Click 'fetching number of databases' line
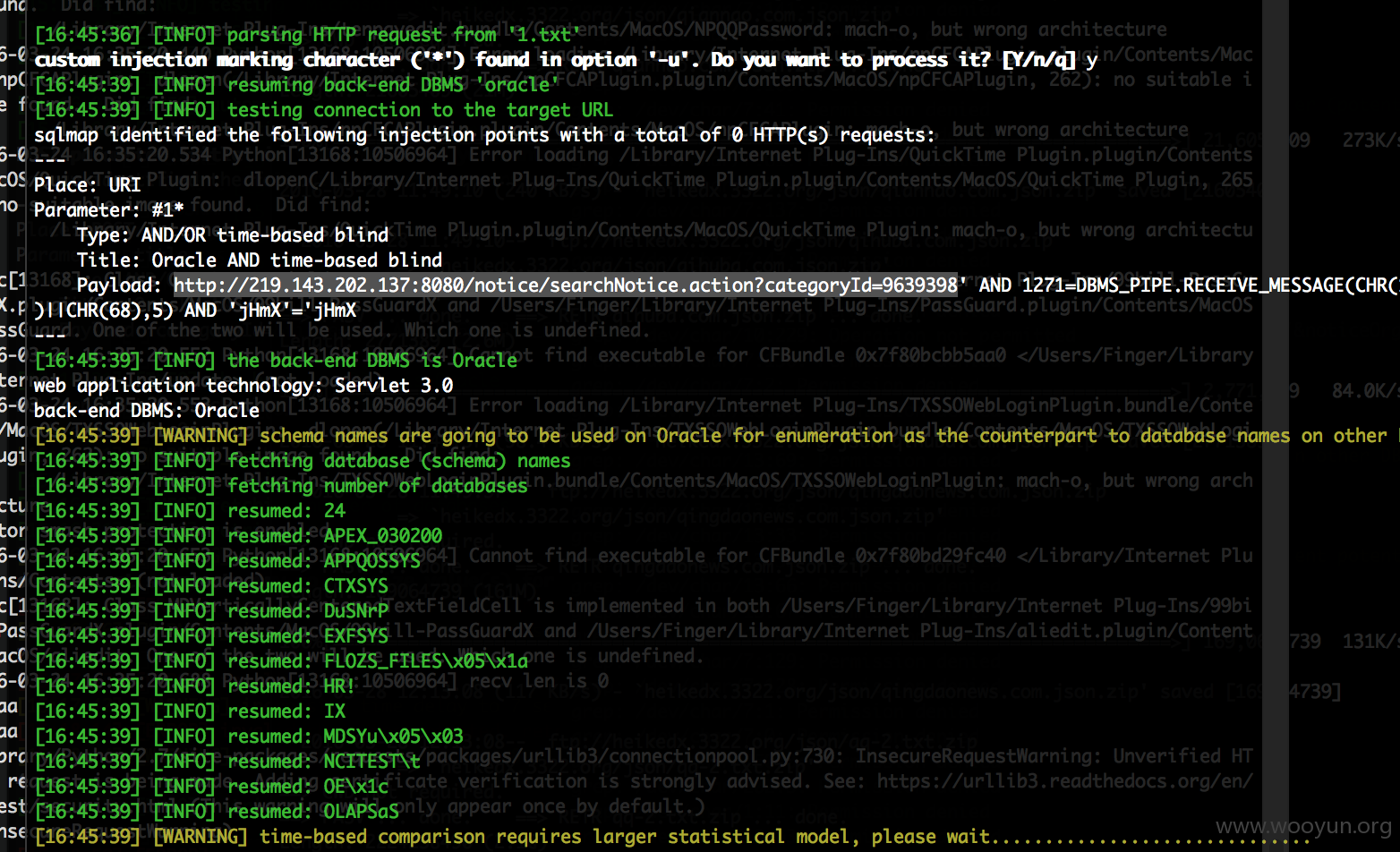 coord(281,485)
